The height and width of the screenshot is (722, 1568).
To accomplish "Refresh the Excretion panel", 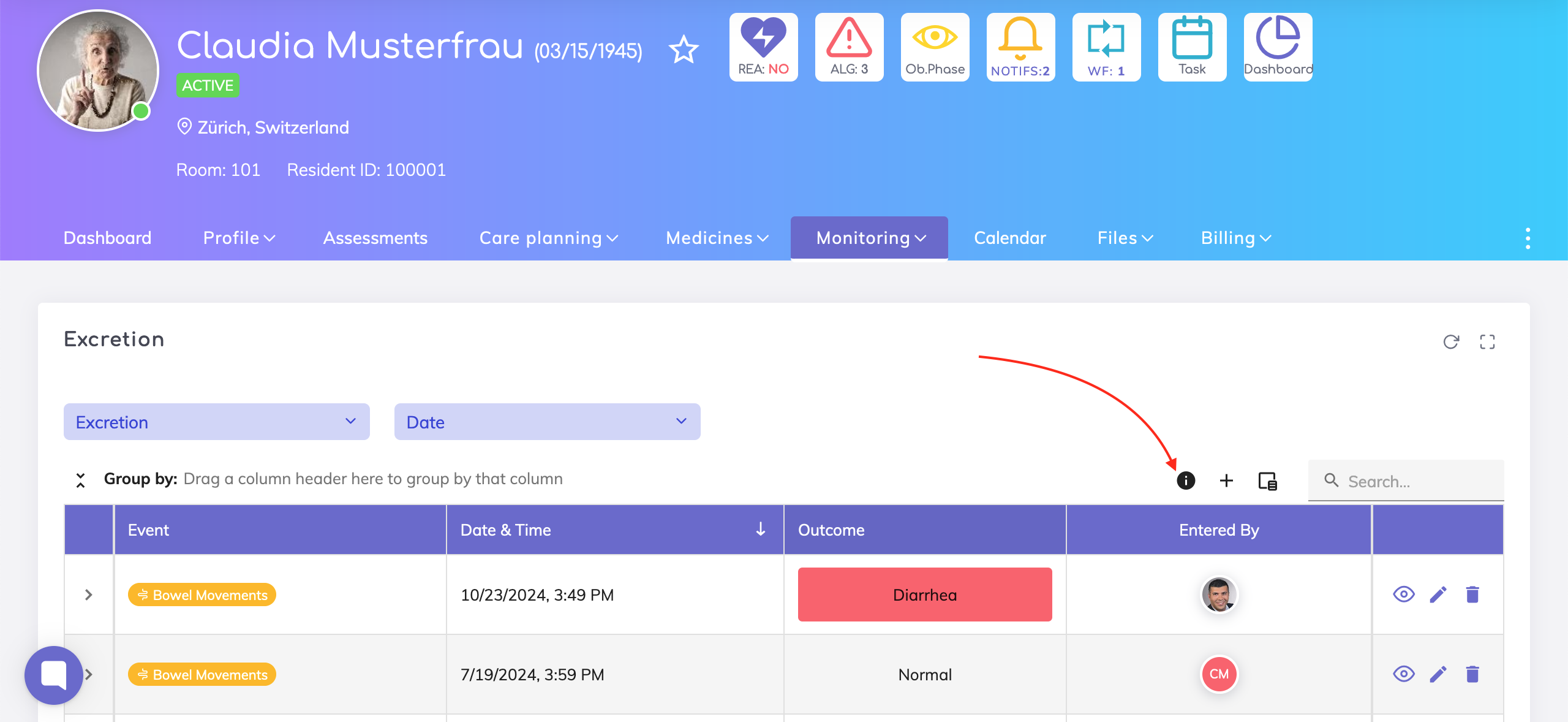I will click(1451, 342).
